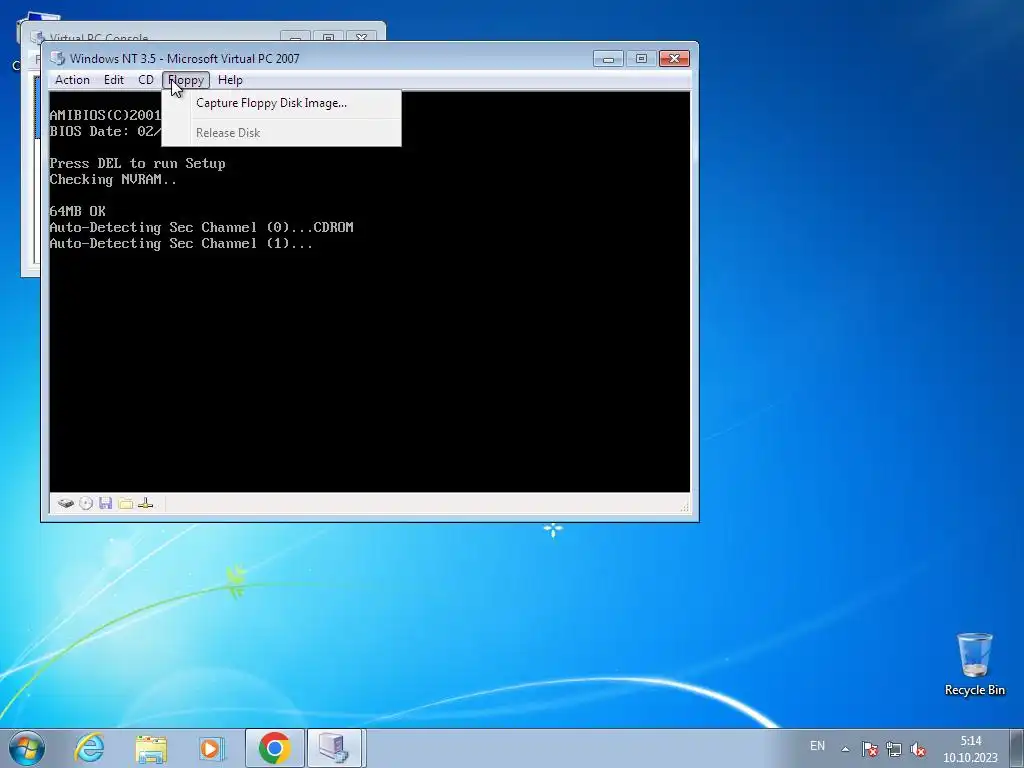Open the Action menu
Viewport: 1024px width, 768px height.
pyautogui.click(x=72, y=80)
